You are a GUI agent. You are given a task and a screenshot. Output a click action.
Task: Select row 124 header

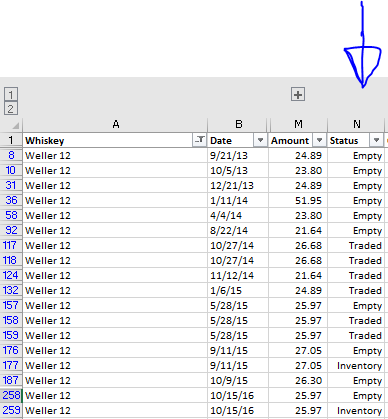pyautogui.click(x=11, y=275)
